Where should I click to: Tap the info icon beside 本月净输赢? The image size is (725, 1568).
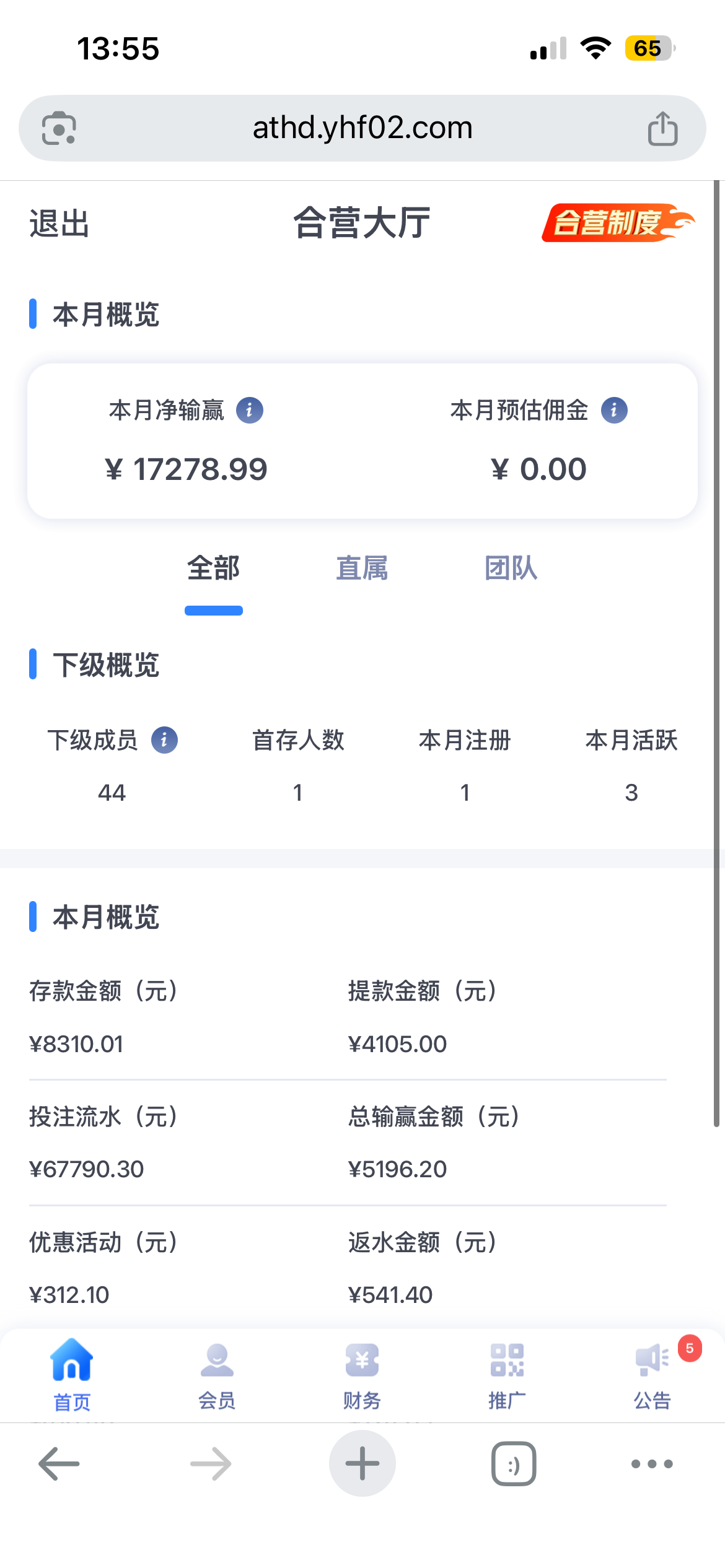[250, 410]
